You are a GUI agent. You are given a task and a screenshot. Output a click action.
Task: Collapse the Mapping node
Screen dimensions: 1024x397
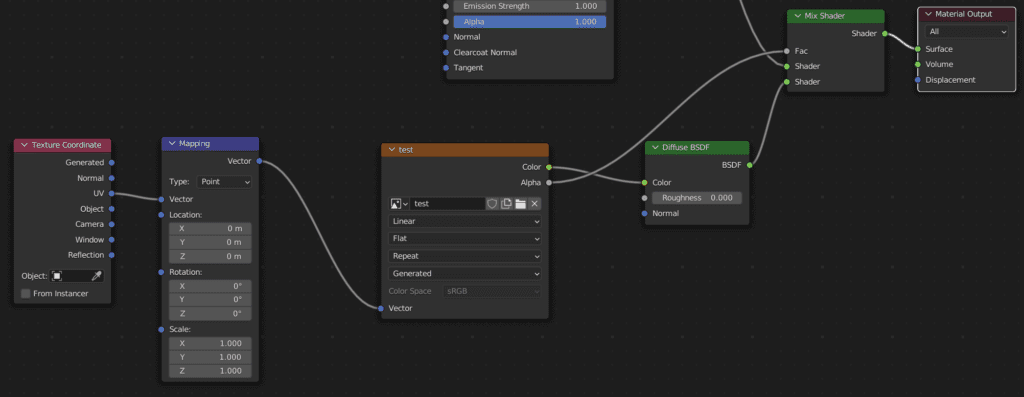tap(172, 144)
